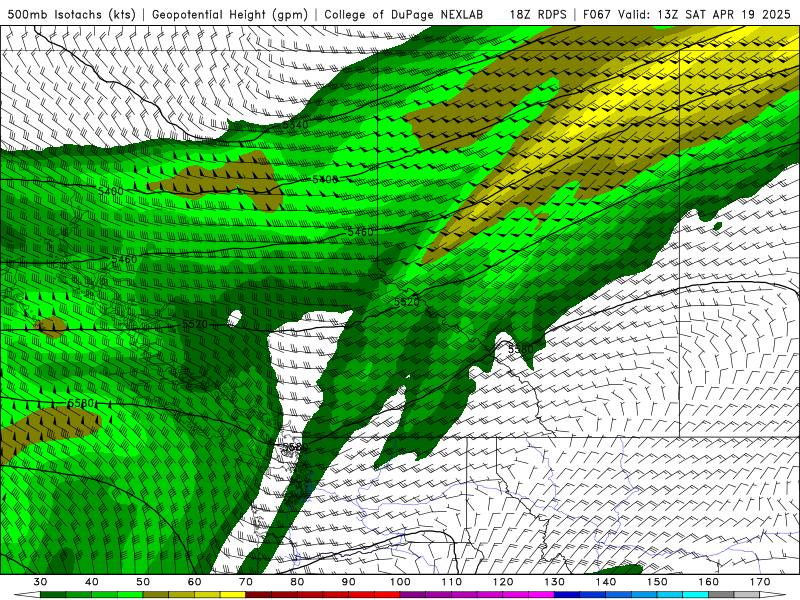The height and width of the screenshot is (600, 800).
Task: Click the bright yellow swatch in color bar
Action: (233, 595)
